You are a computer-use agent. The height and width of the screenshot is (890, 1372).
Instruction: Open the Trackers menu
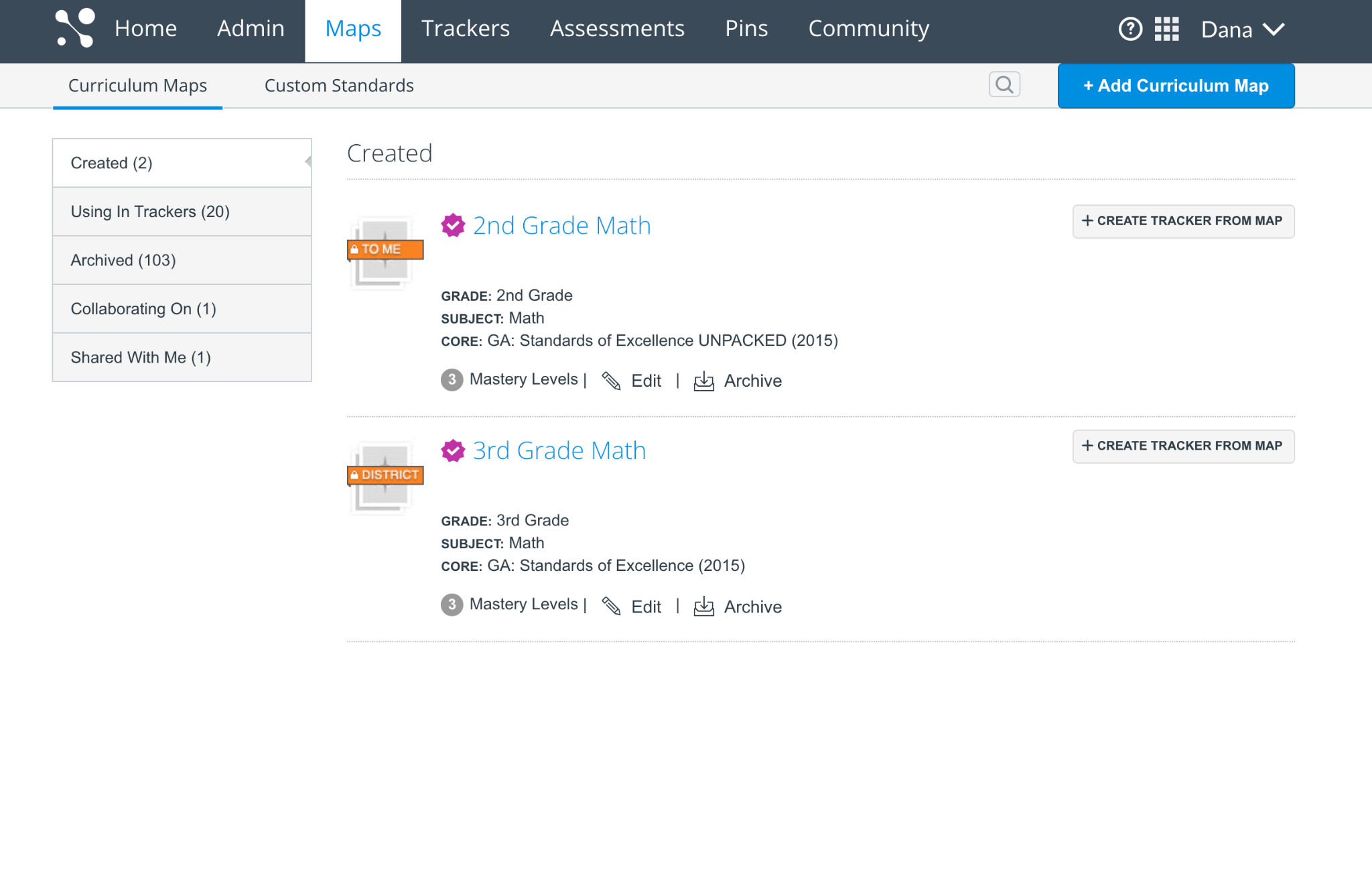(x=465, y=29)
